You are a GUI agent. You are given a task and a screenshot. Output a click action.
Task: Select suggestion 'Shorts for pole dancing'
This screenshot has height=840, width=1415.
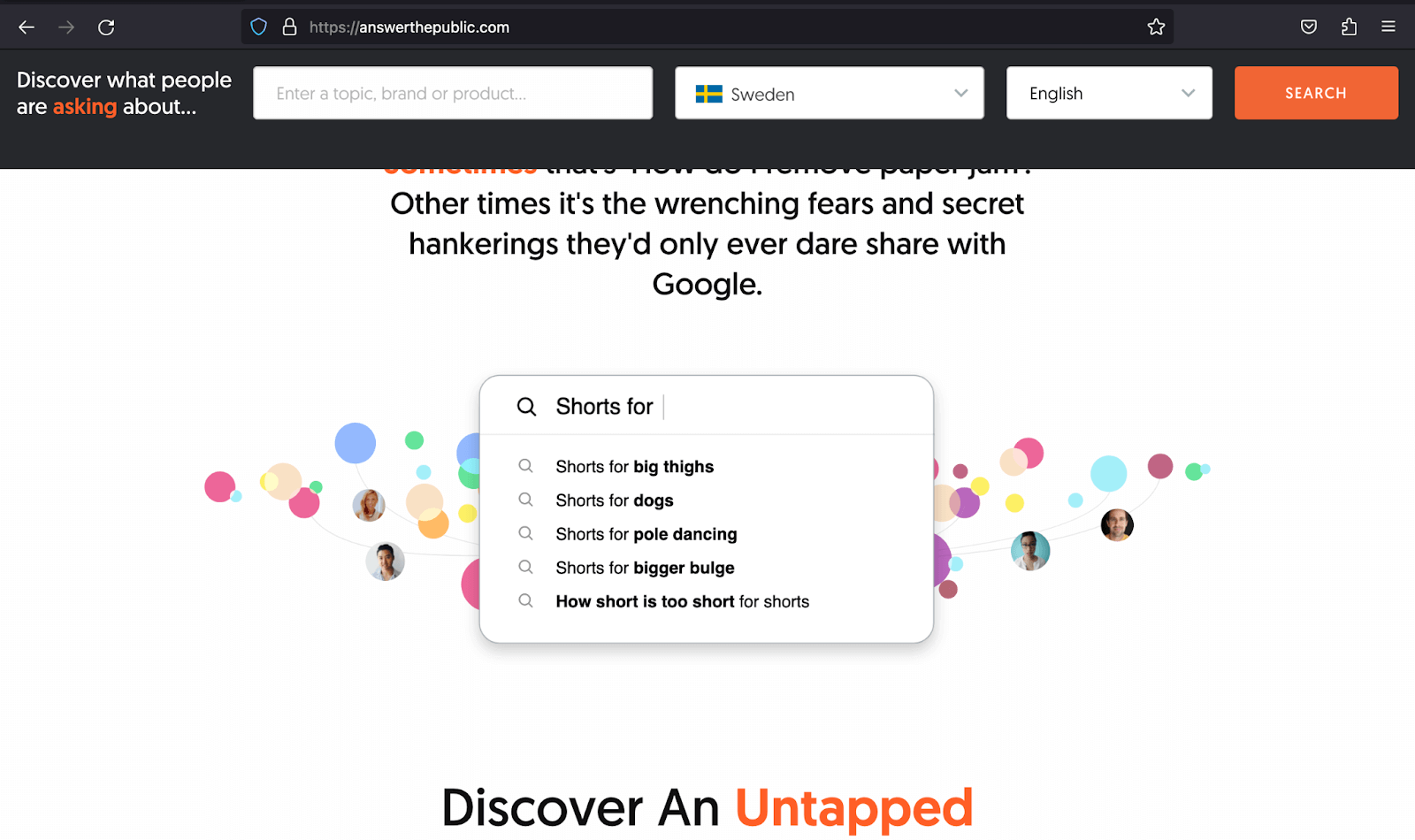646,534
